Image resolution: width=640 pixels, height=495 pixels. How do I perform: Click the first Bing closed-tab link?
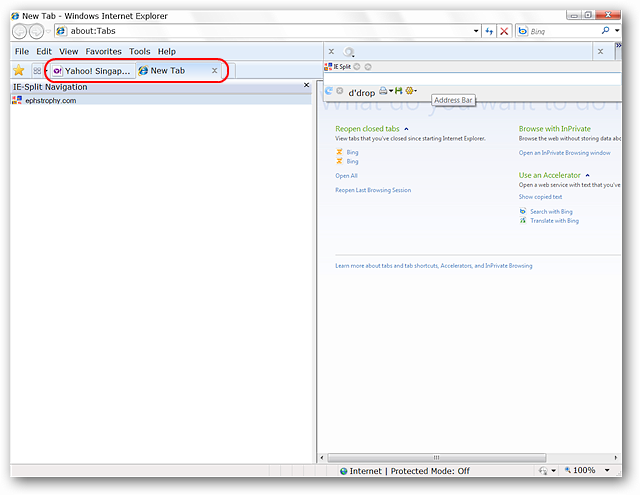(352, 152)
